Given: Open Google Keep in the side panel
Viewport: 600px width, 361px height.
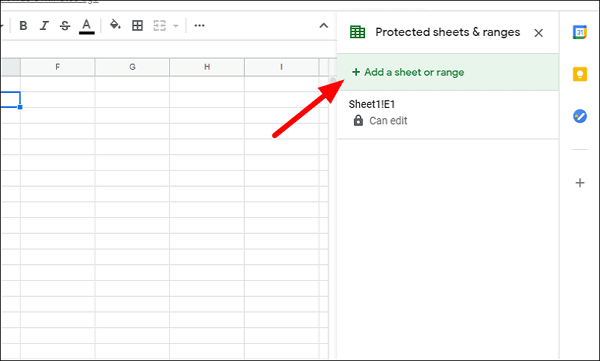Looking at the screenshot, I should pos(580,74).
